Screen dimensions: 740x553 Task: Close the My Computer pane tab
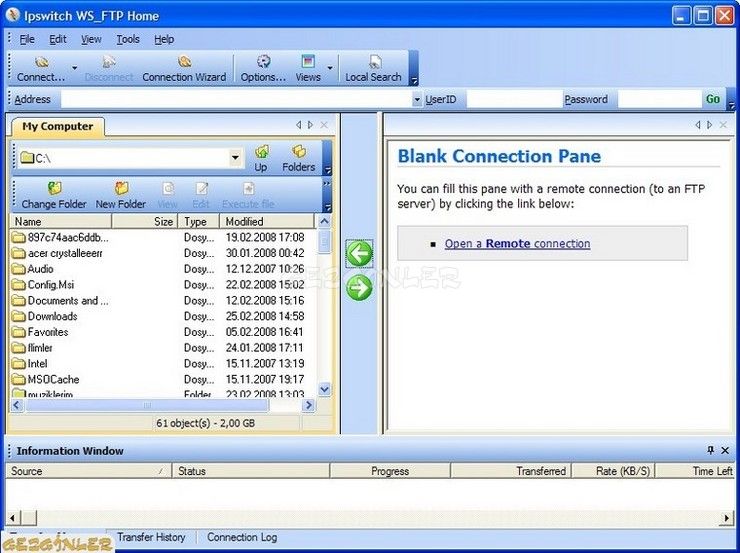pyautogui.click(x=324, y=125)
